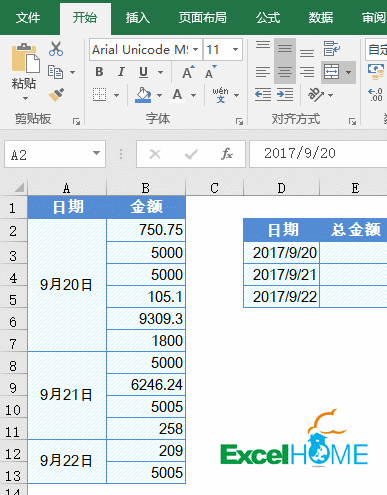This screenshot has height=495, width=387.
Task: Decrease font size with smaller A icon
Action: (211, 72)
